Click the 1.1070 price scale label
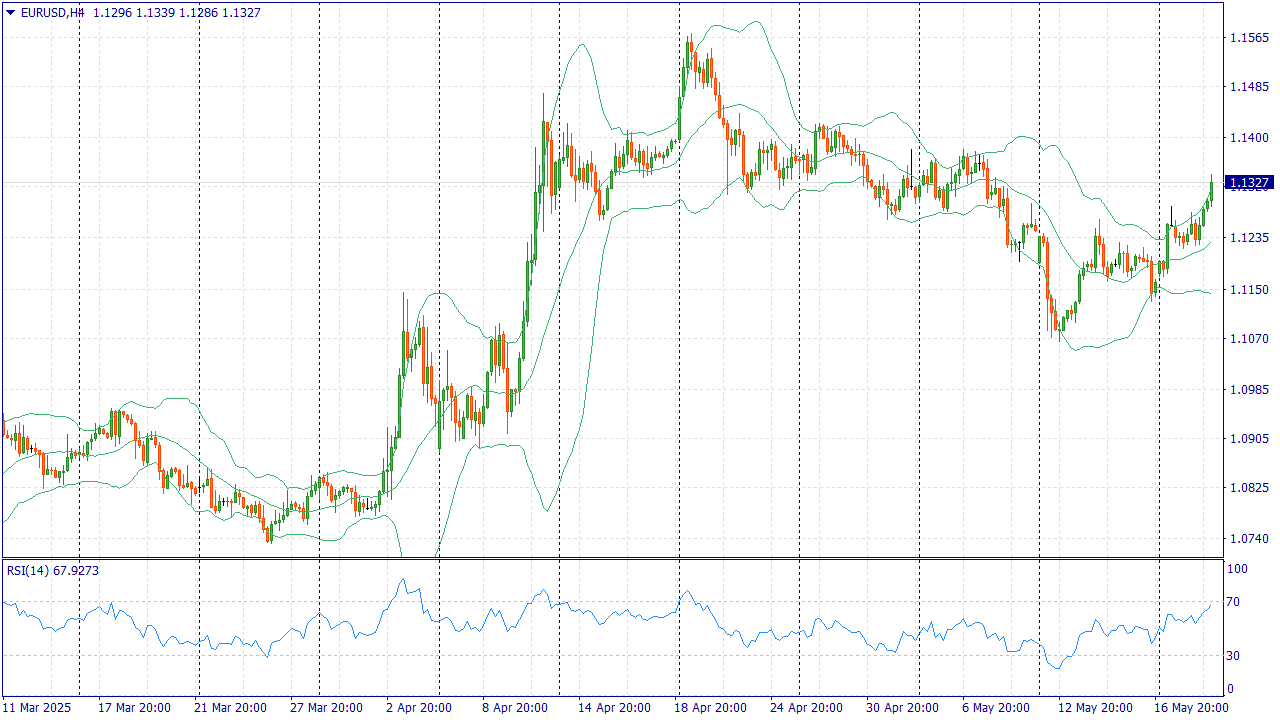The width and height of the screenshot is (1280, 720). [x=1248, y=339]
